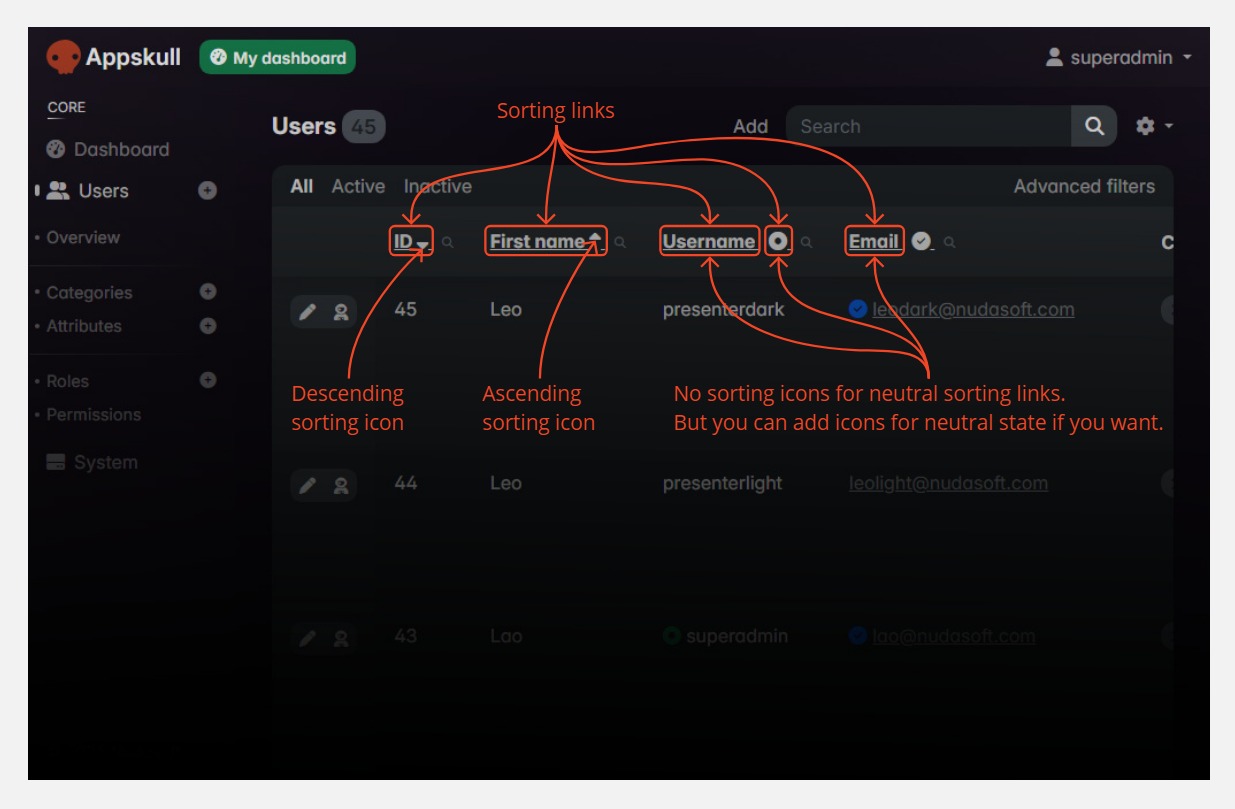
Task: Sort the table by ID column
Action: pyautogui.click(x=413, y=241)
